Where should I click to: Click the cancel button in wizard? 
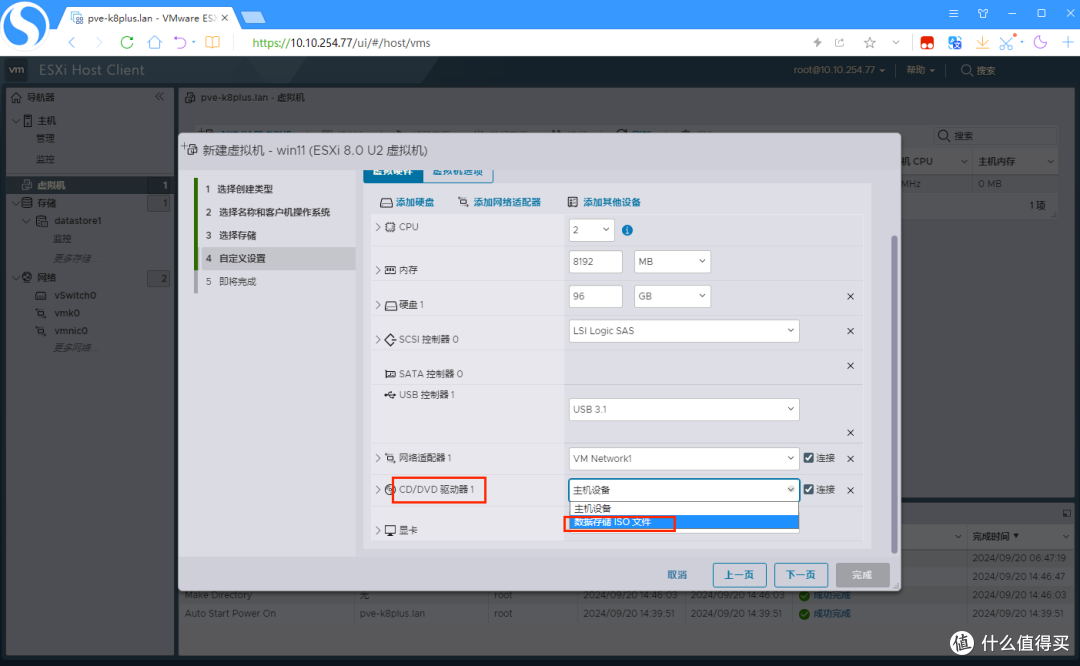click(x=677, y=574)
